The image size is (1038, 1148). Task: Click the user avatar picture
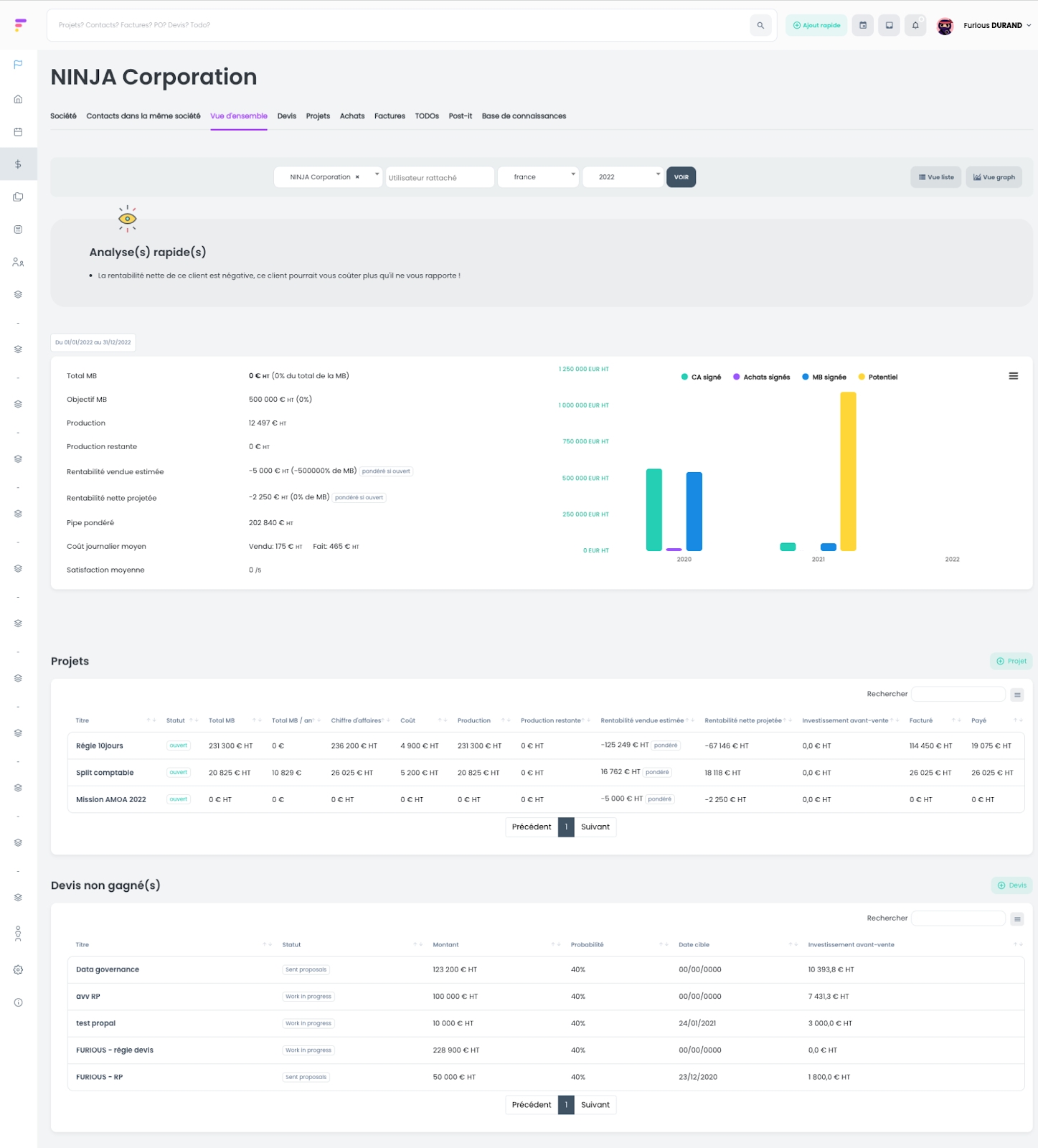(945, 26)
